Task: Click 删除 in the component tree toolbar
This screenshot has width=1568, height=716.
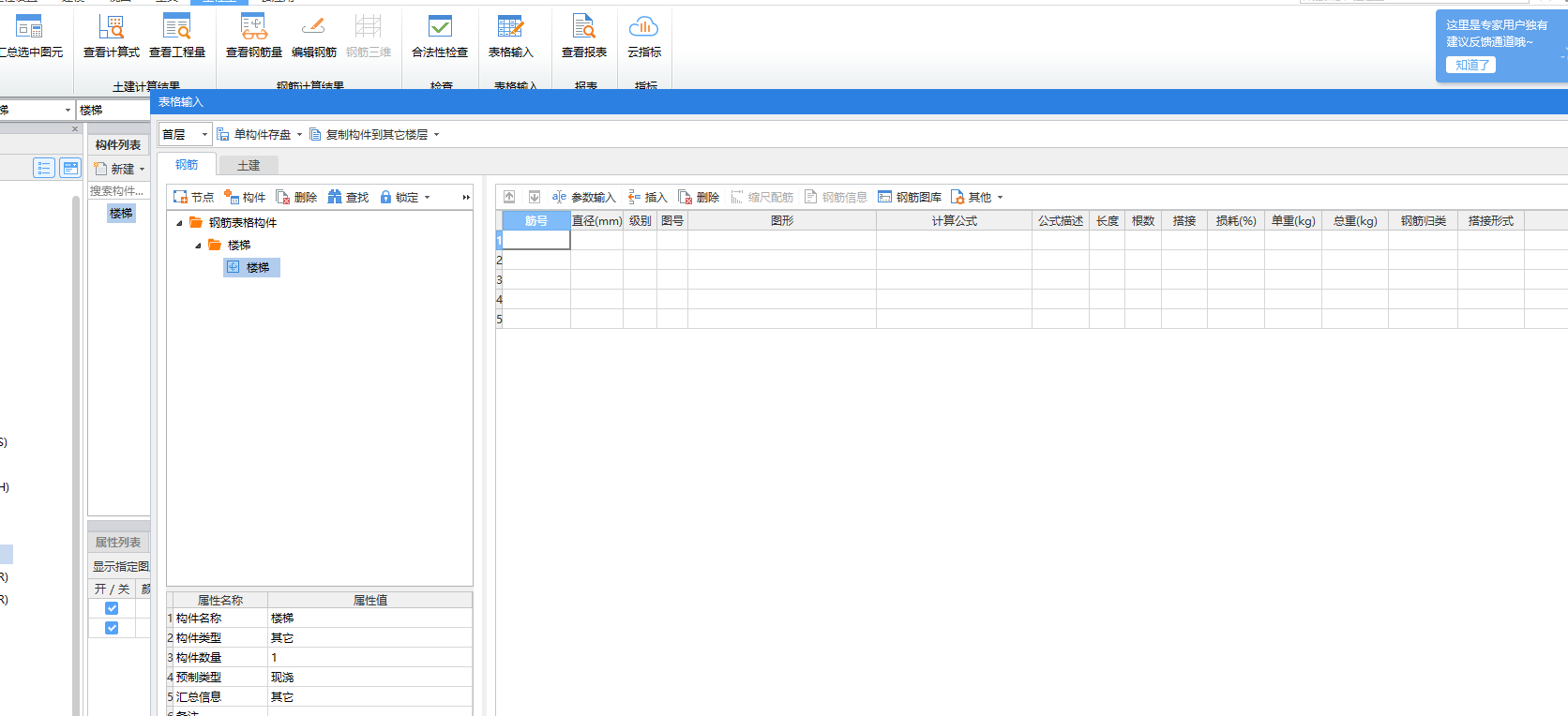Action: (296, 197)
